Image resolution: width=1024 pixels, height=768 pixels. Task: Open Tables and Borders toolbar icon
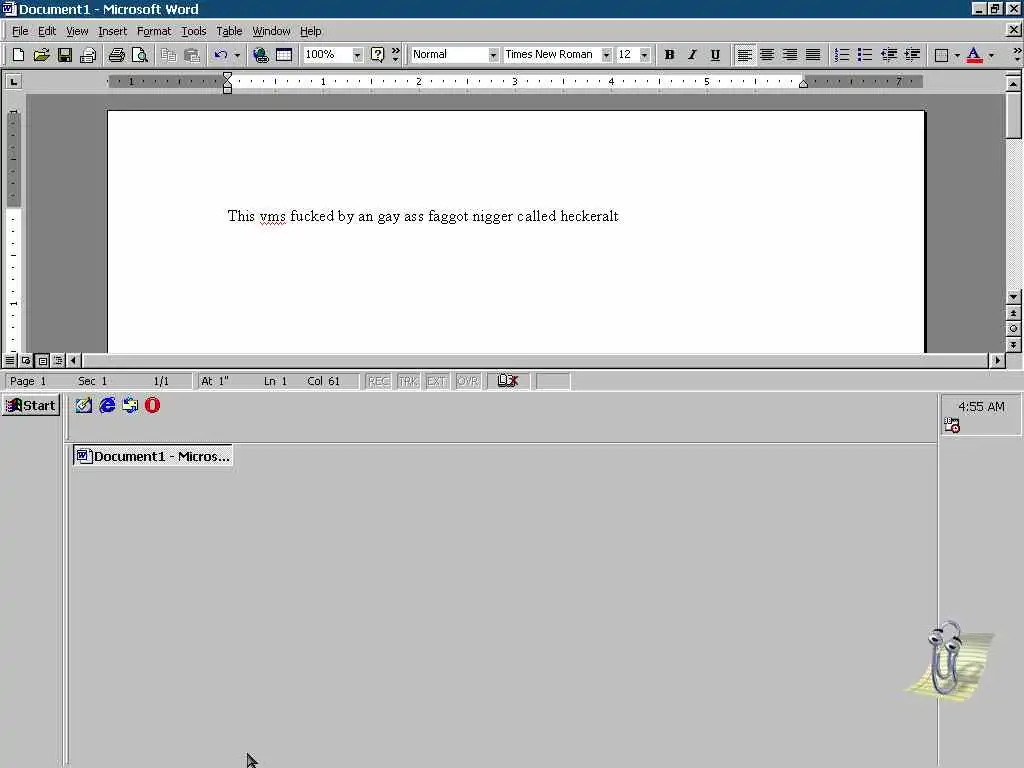point(284,55)
